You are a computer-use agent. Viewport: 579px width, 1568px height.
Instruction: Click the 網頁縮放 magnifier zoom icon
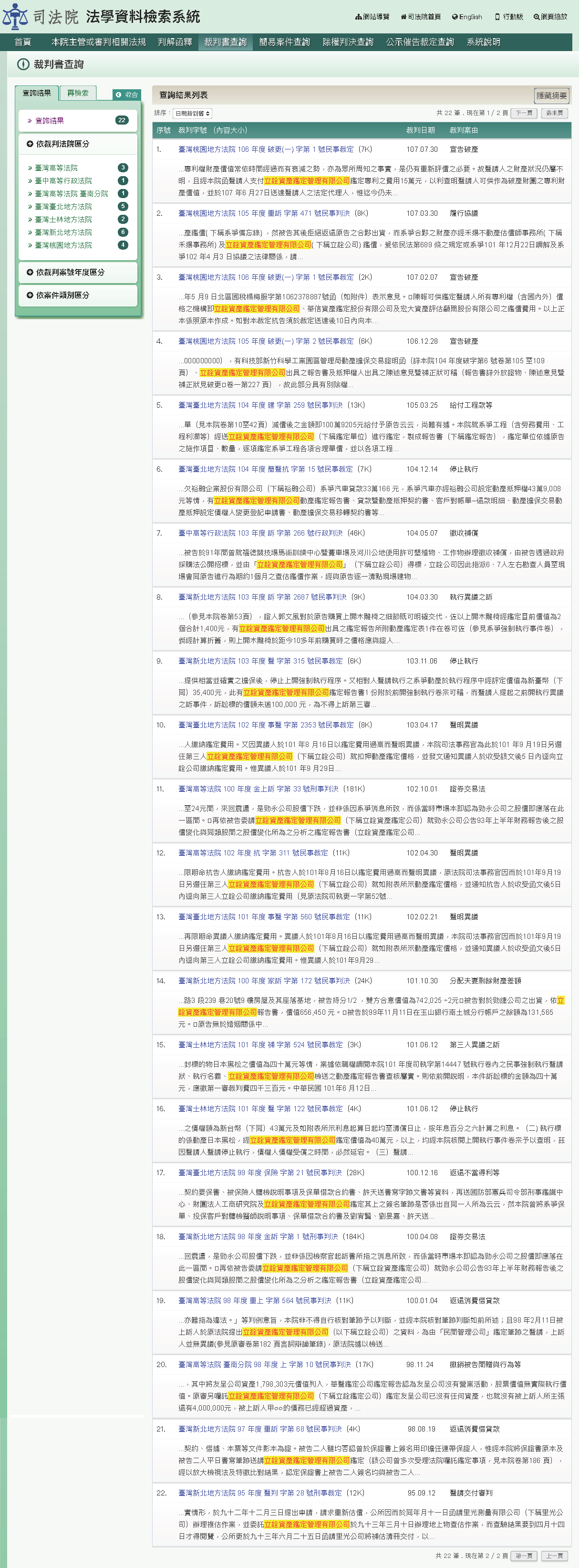pos(537,17)
